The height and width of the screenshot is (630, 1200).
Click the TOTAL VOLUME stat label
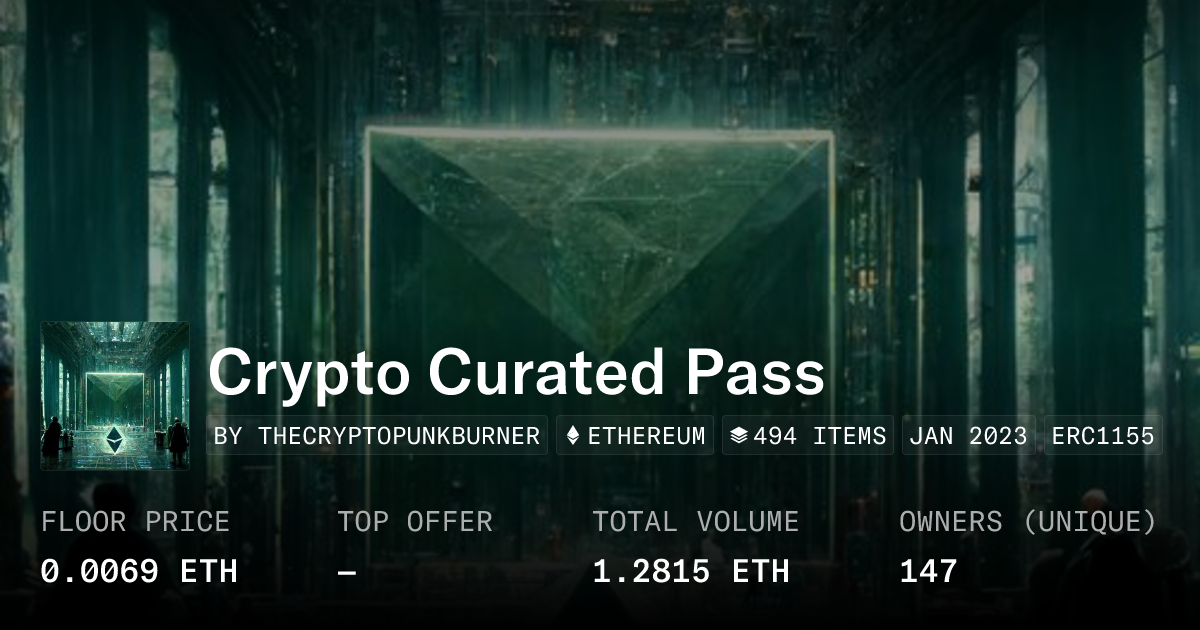click(x=695, y=521)
